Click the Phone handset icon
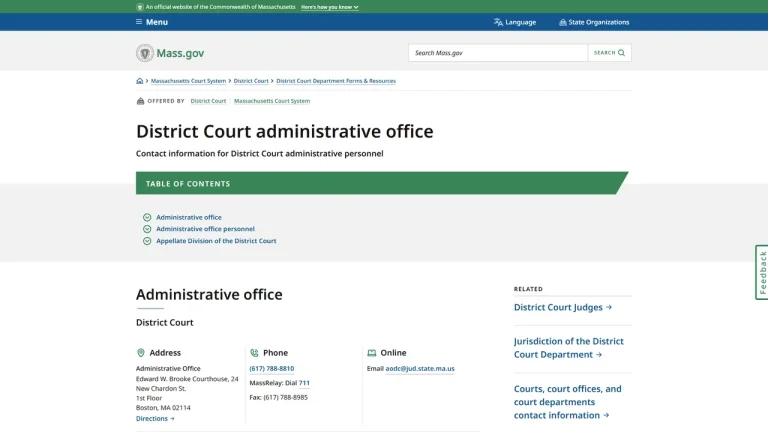Viewport: 768px width, 432px height. (x=254, y=353)
